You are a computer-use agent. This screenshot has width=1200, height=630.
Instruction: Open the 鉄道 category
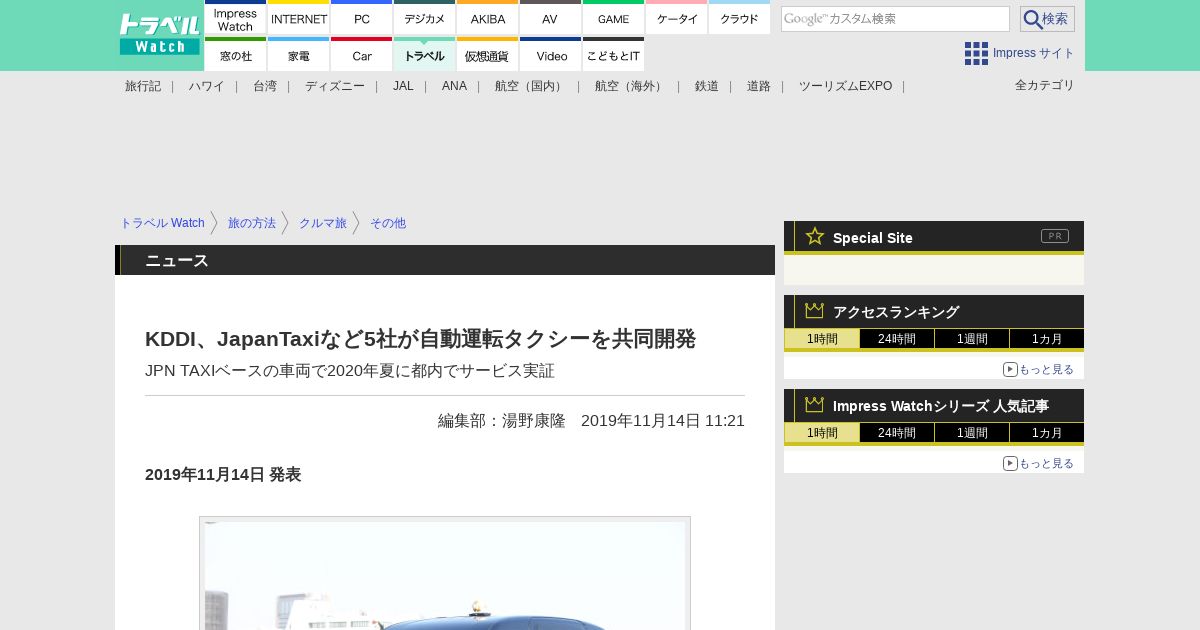[x=707, y=86]
